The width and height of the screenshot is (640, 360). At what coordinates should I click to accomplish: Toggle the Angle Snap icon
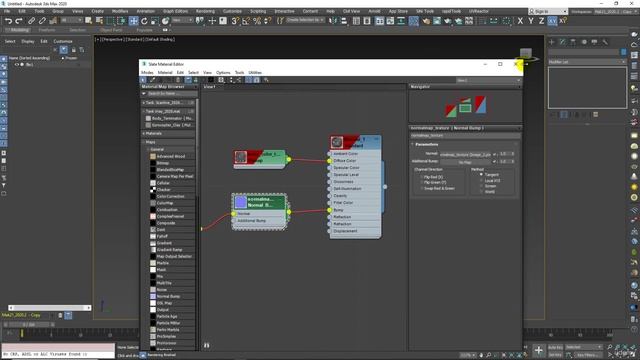coord(246,20)
